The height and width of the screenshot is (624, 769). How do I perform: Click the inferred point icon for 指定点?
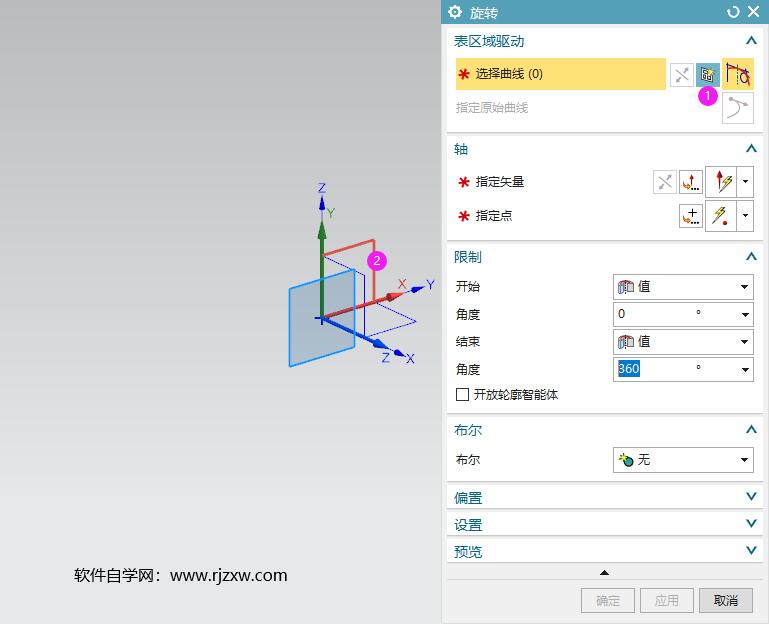tap(721, 216)
